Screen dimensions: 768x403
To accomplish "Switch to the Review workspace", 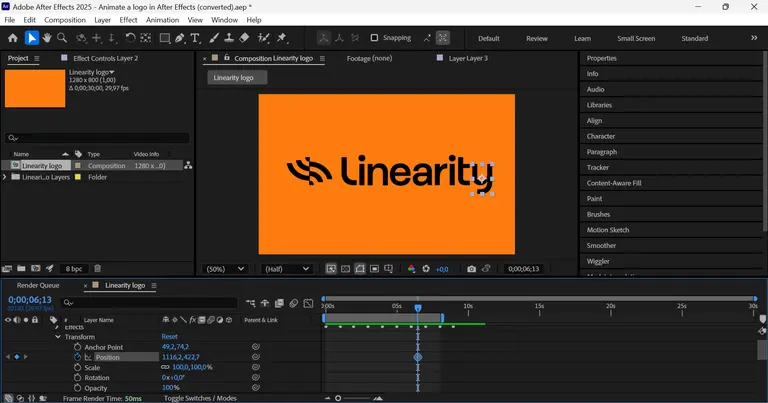I will [537, 38].
